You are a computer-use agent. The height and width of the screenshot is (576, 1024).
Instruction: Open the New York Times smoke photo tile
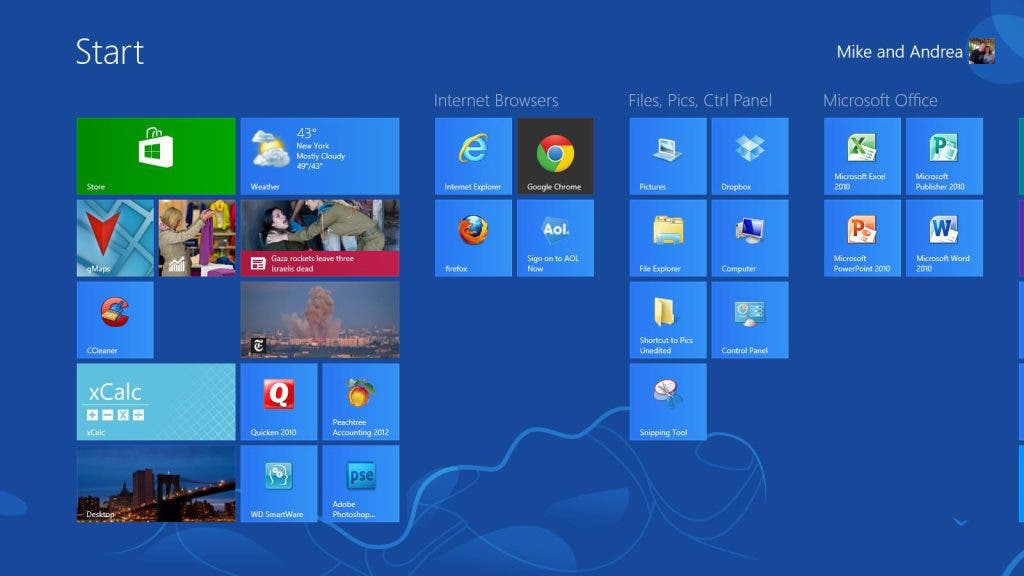(320, 320)
